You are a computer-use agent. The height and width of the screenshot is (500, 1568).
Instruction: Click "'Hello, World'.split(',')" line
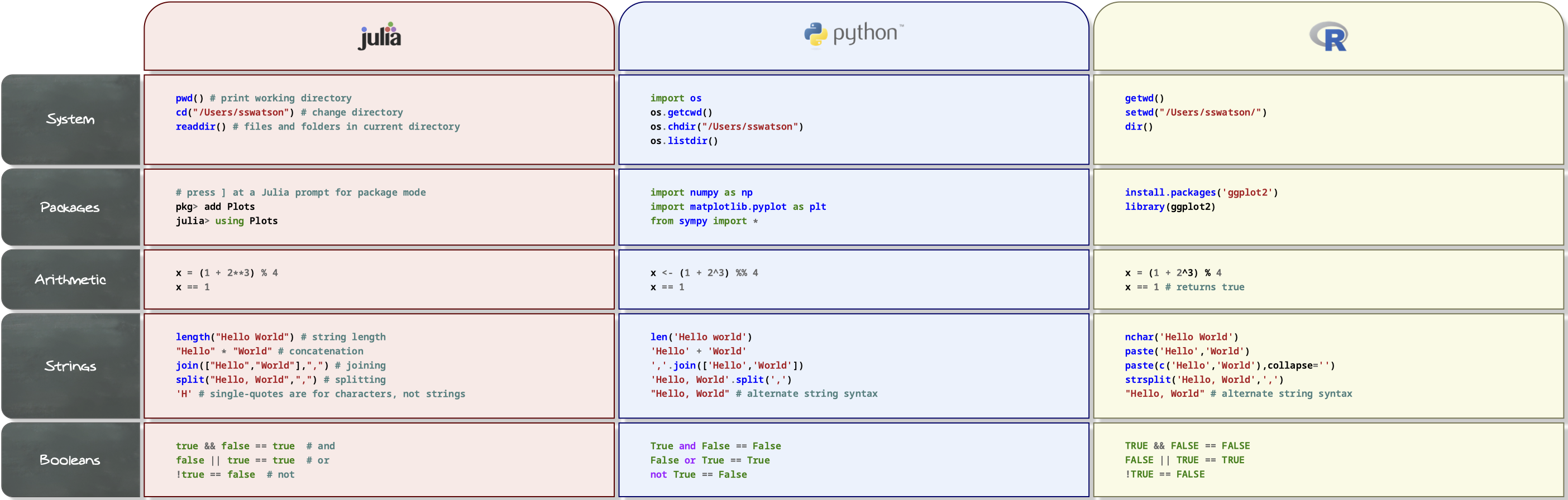[x=721, y=379]
